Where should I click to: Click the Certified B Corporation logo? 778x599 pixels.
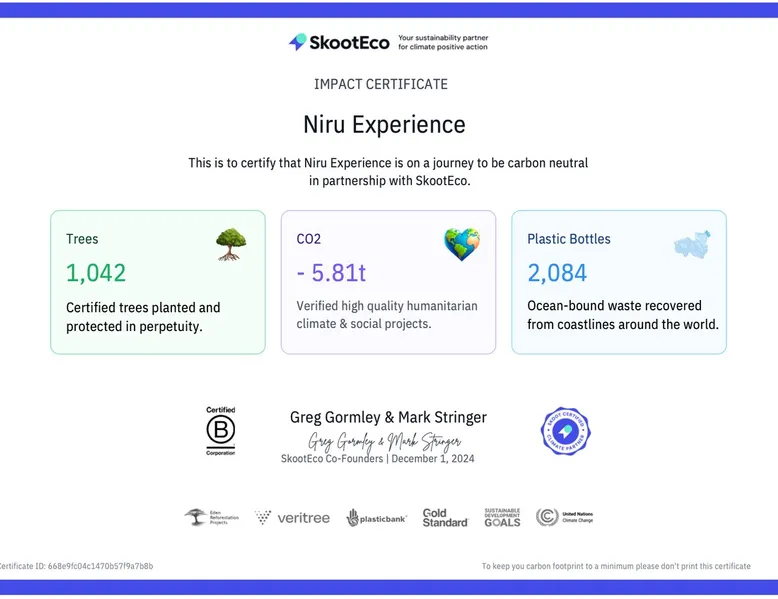(220, 431)
